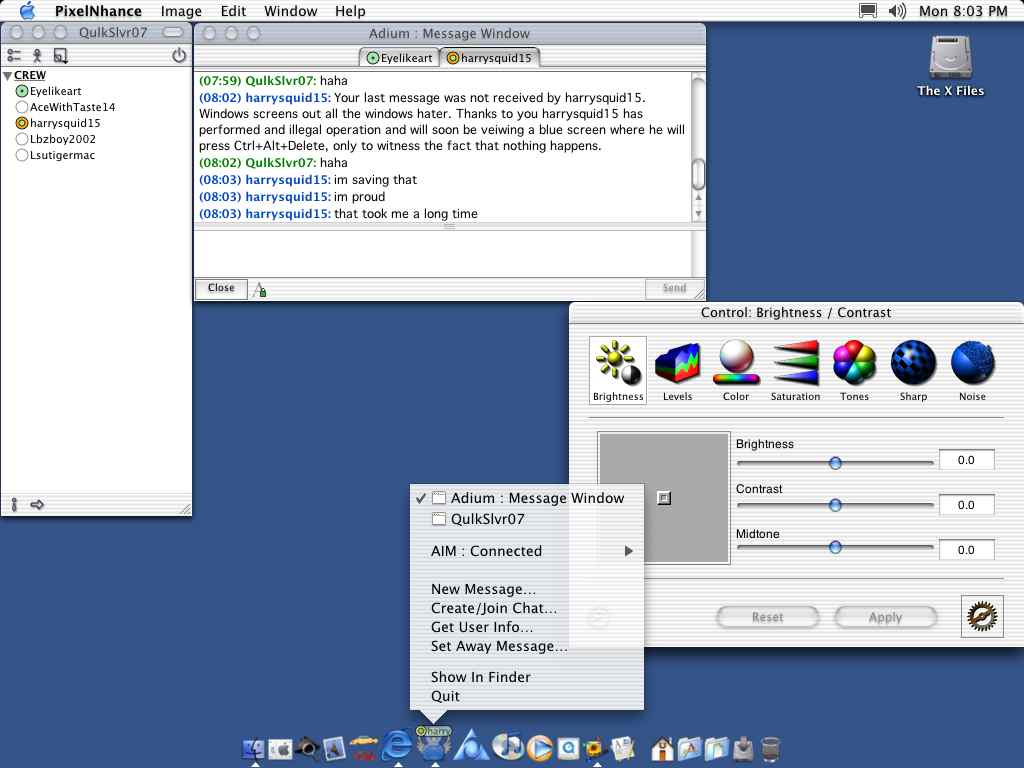The image size is (1024, 768).
Task: Open the Edit menu
Action: (233, 11)
